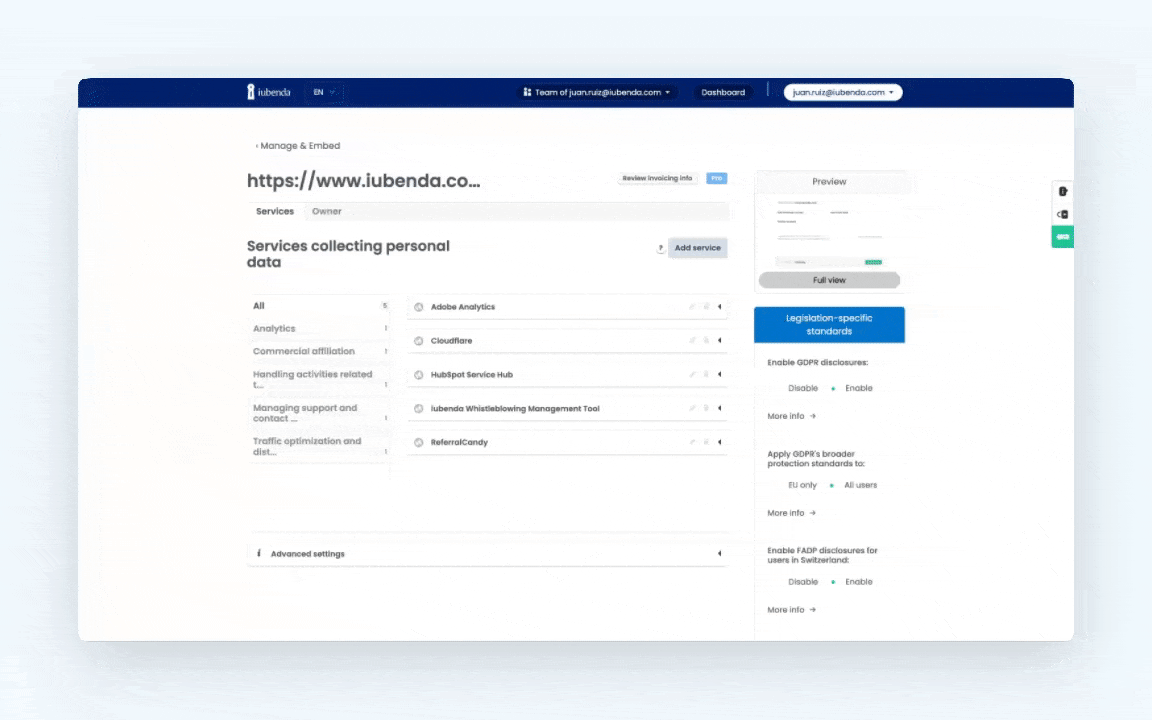This screenshot has height=720, width=1152.
Task: Click the document icon in the side widget
Action: 1062,192
